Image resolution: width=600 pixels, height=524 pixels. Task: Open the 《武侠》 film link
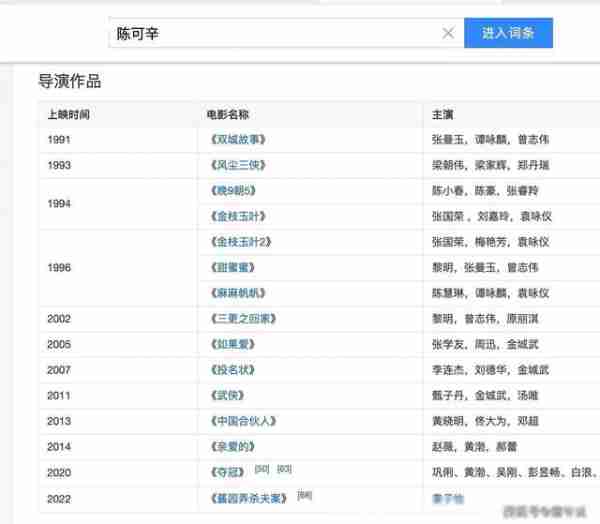pos(227,395)
